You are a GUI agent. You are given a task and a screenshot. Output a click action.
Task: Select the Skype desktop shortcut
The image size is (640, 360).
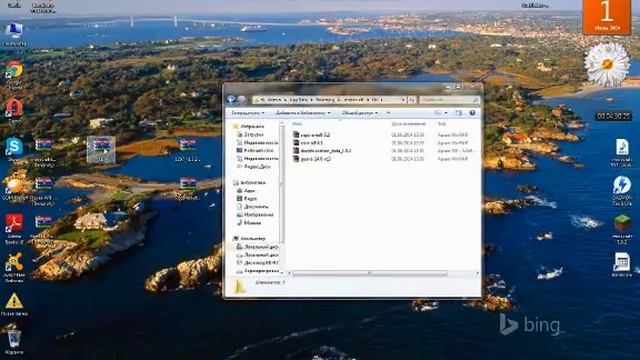click(x=14, y=150)
